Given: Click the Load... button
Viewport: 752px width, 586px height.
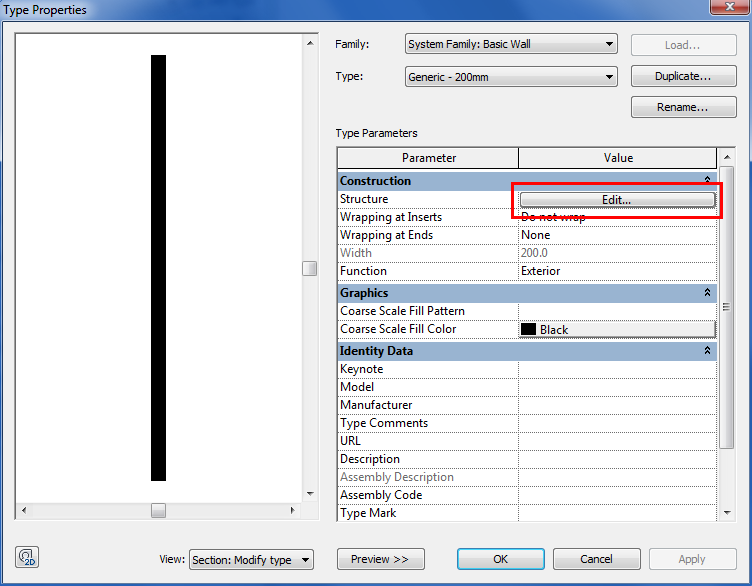Looking at the screenshot, I should (683, 45).
